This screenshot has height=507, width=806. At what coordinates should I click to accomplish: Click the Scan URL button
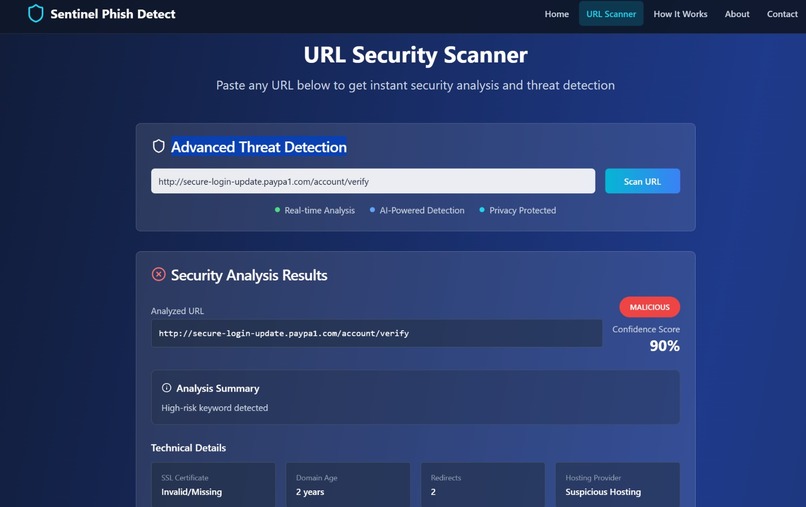pos(643,181)
